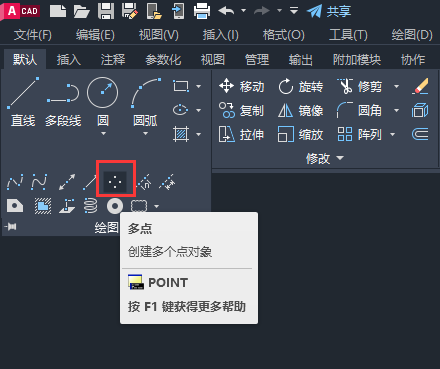Open the 视图(V) menu
The image size is (440, 369).
158,35
